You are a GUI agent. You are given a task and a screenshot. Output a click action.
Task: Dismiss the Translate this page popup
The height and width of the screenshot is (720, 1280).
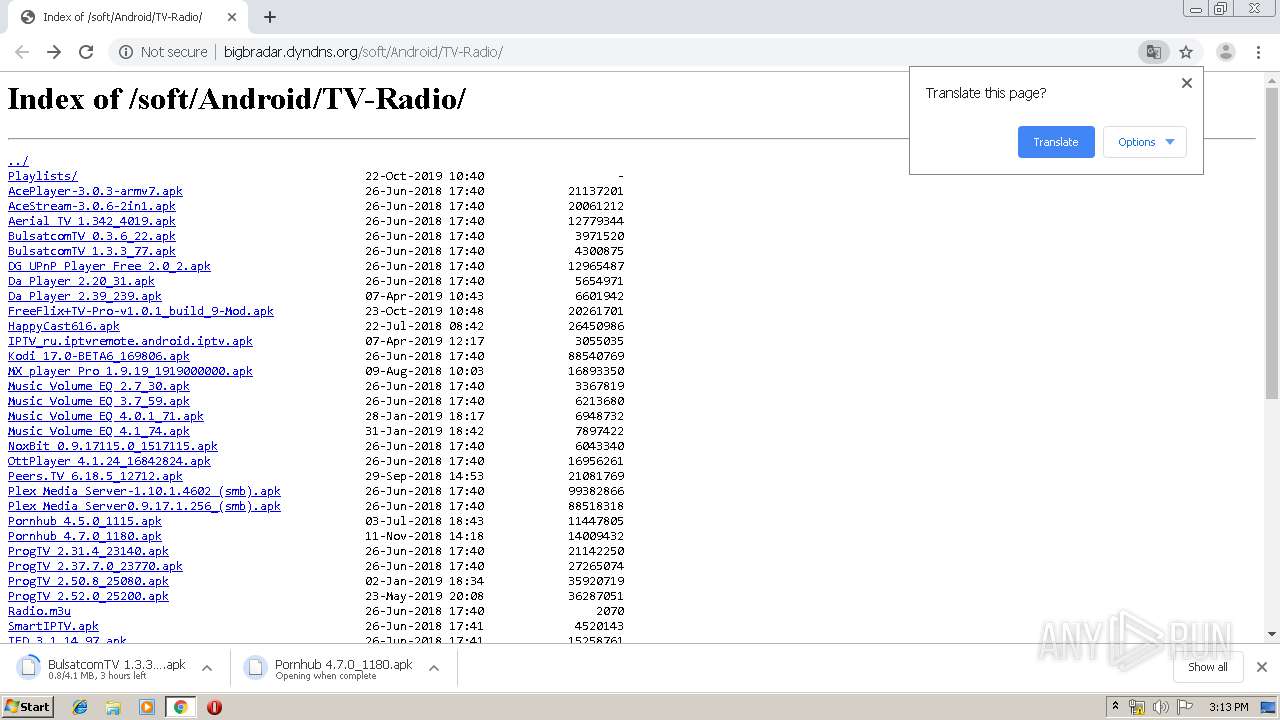point(1187,83)
